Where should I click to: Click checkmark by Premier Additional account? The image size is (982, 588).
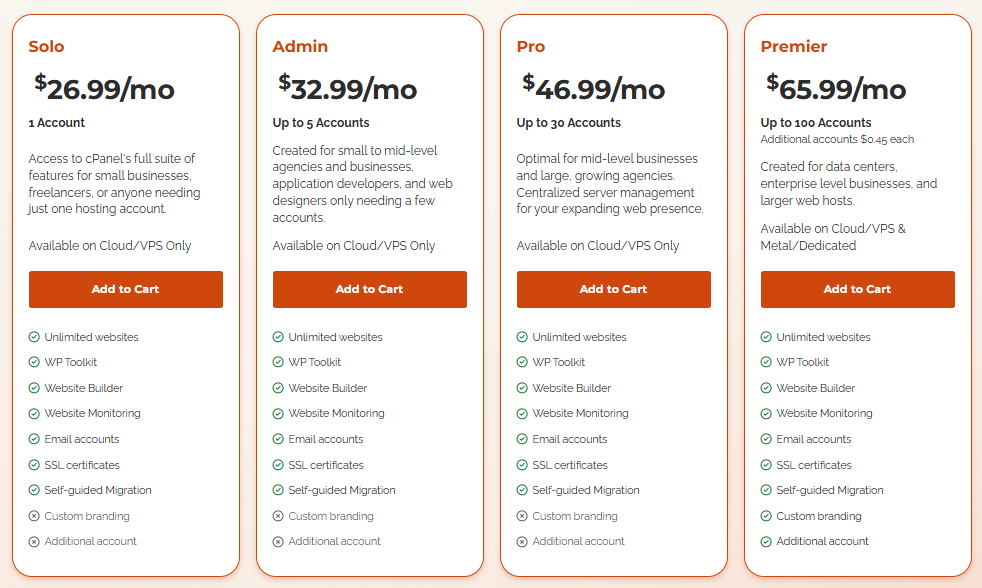tap(766, 541)
